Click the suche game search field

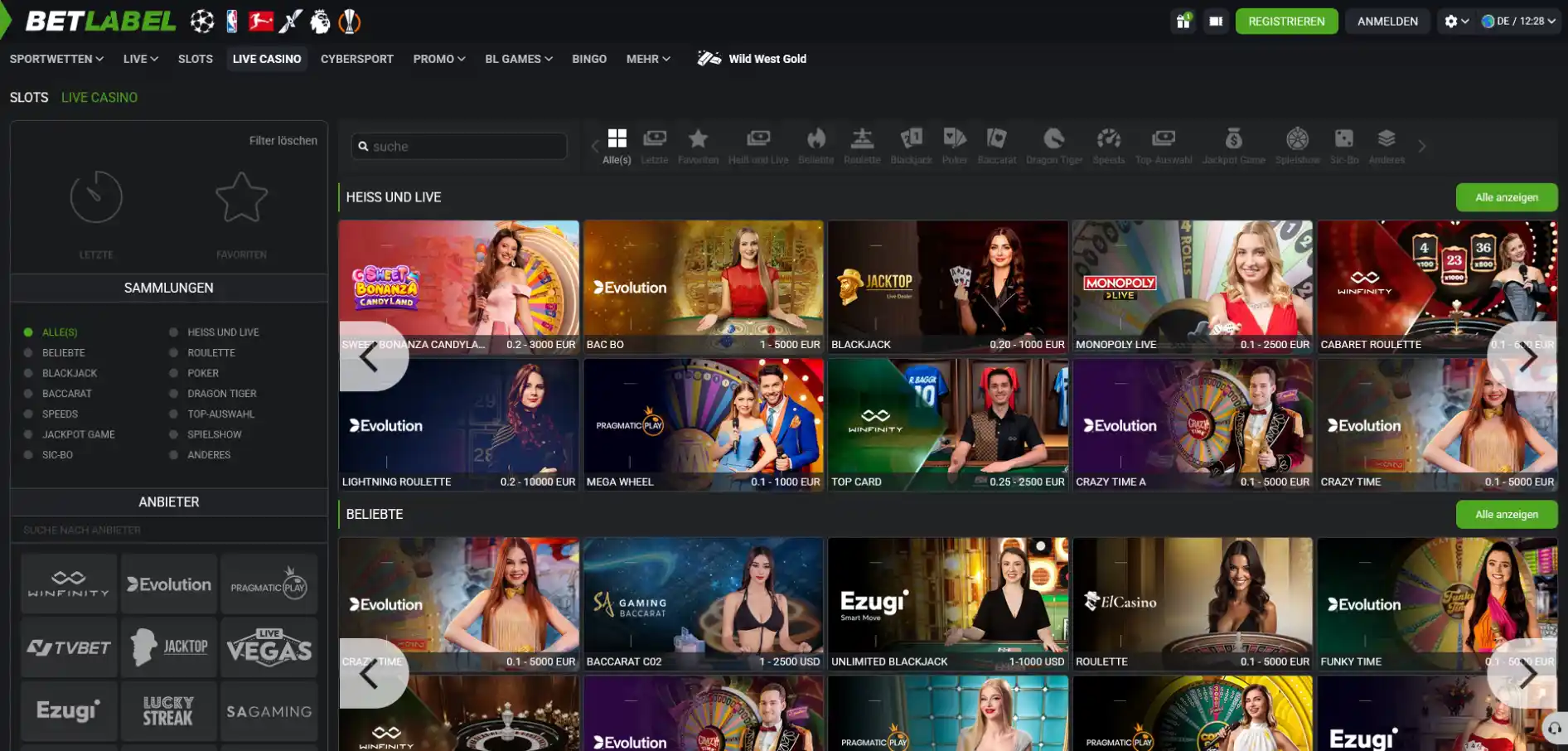click(459, 146)
